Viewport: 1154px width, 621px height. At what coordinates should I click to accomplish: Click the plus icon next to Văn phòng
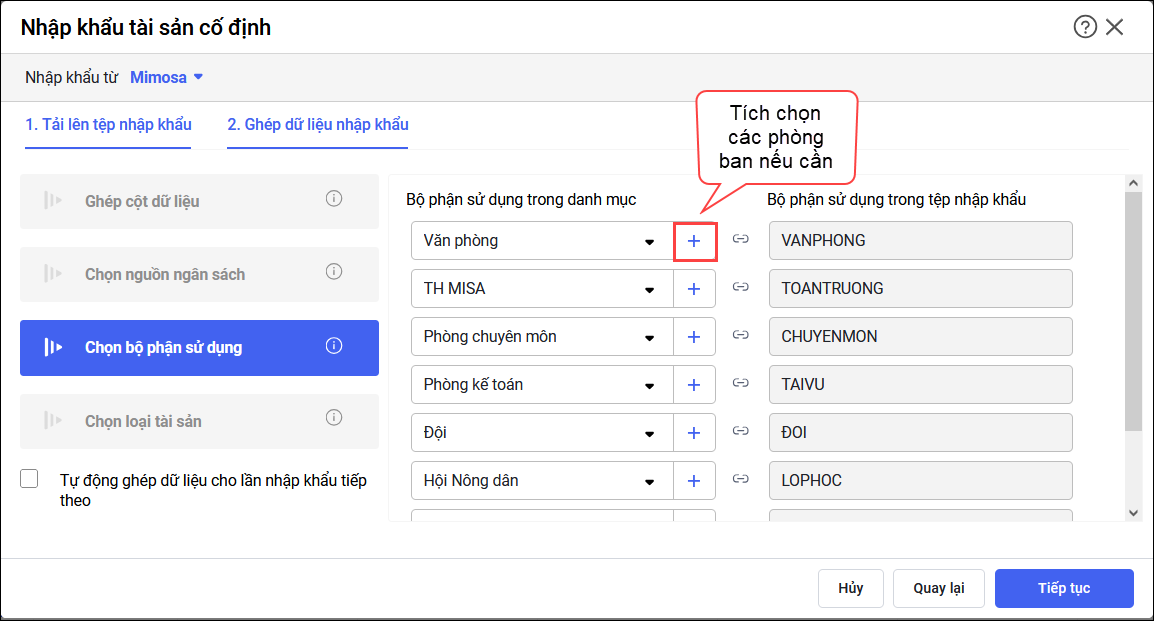tap(694, 241)
